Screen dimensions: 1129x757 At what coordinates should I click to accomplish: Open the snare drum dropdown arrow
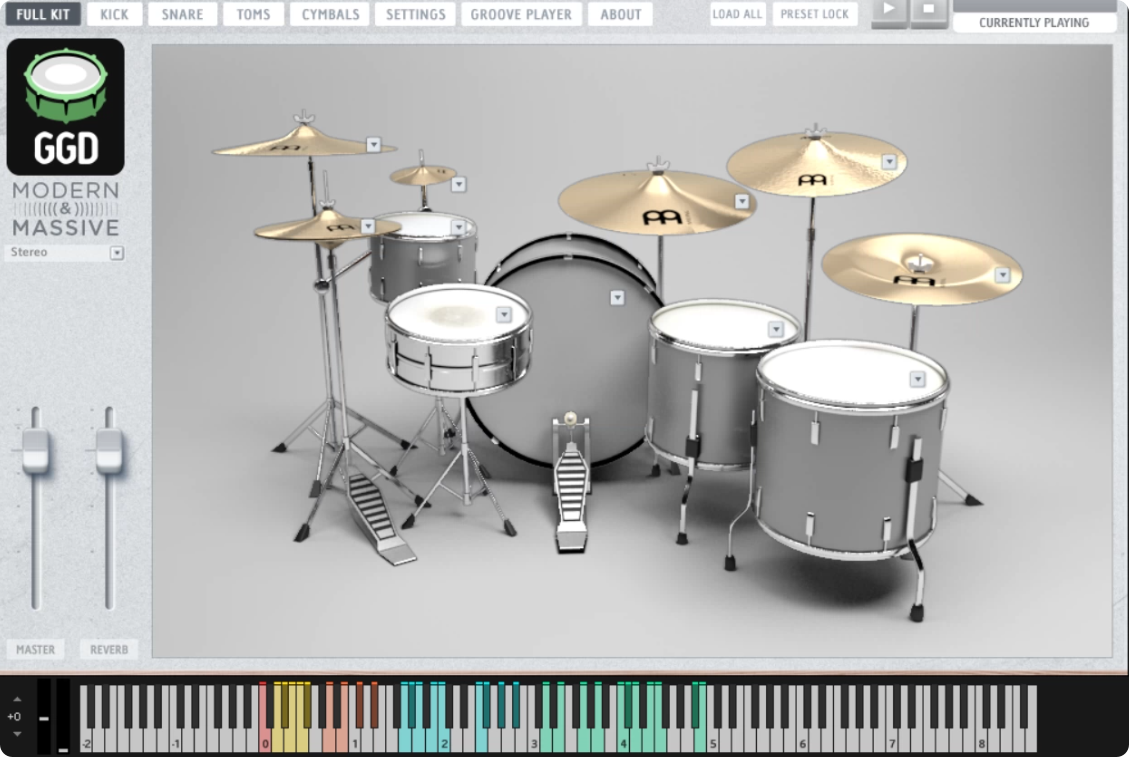503,315
